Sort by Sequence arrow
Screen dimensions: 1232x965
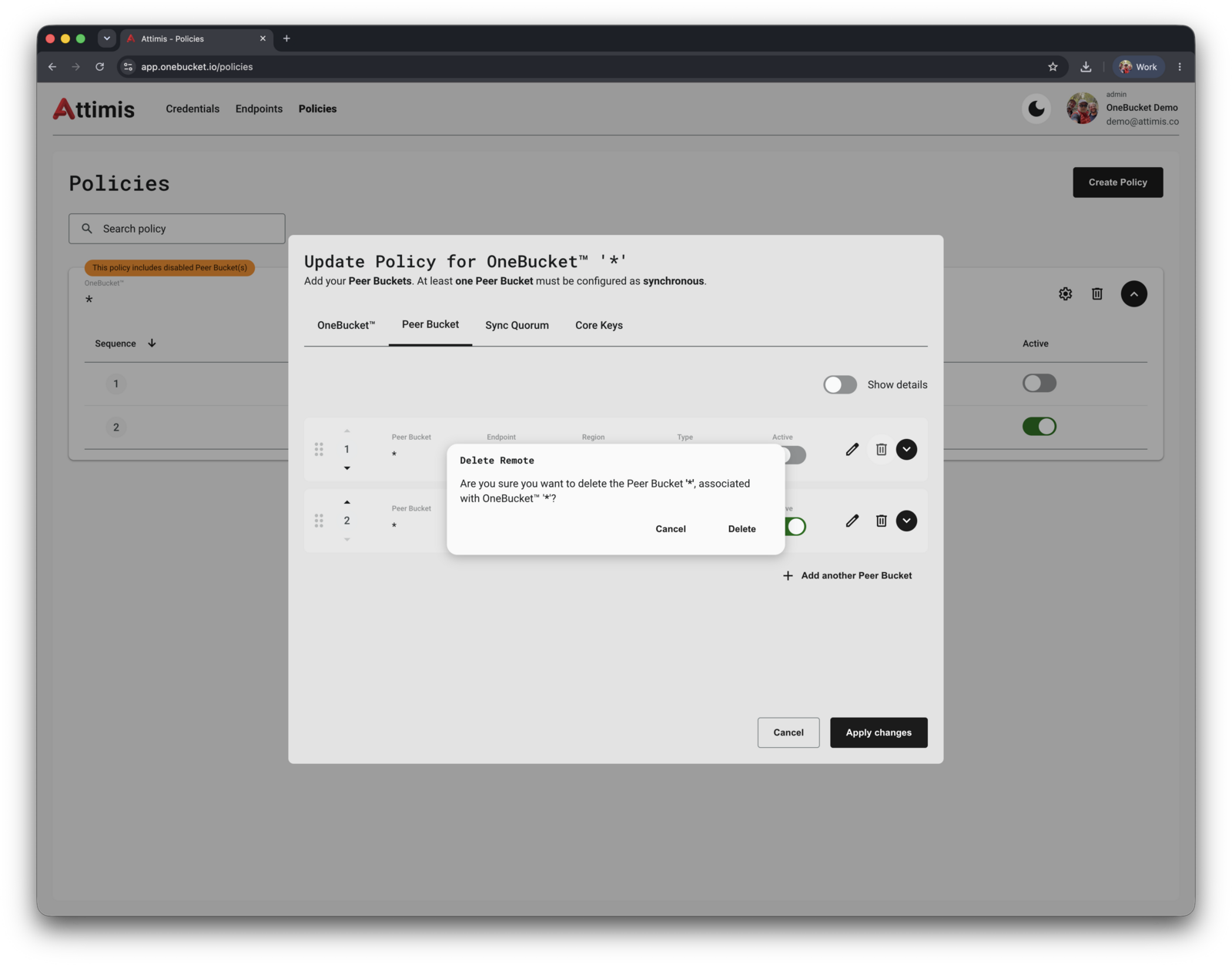(152, 343)
